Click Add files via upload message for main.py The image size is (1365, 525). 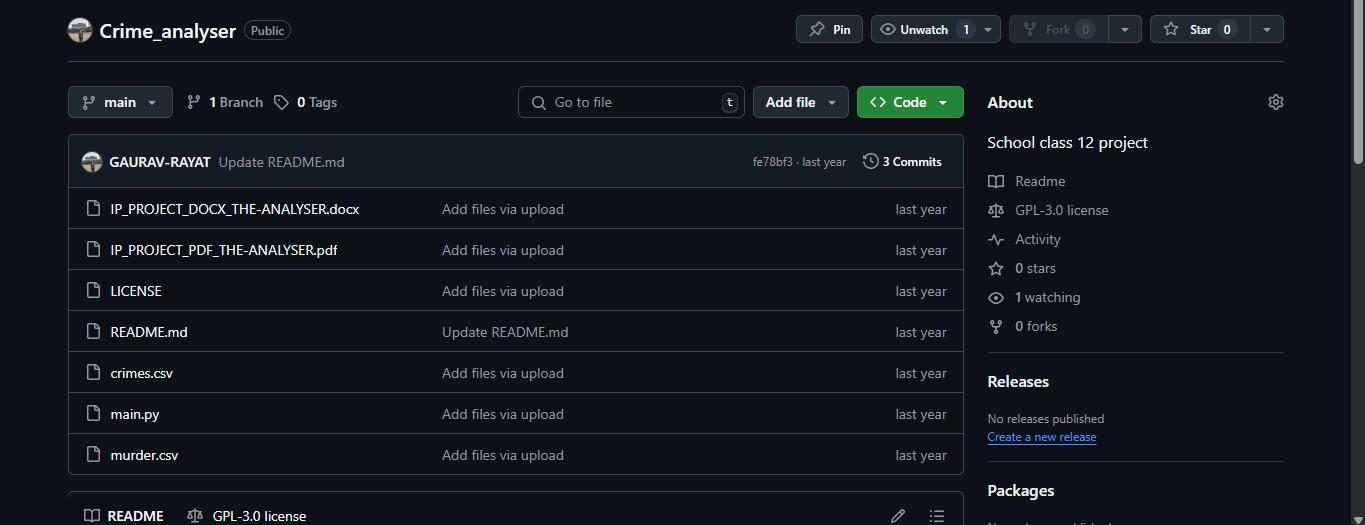tap(503, 414)
